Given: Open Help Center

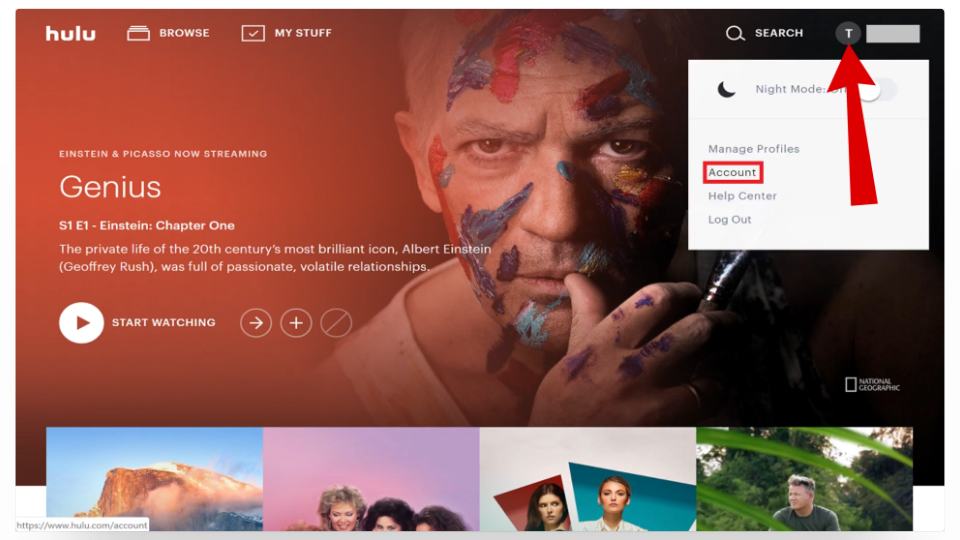Looking at the screenshot, I should pyautogui.click(x=742, y=196).
